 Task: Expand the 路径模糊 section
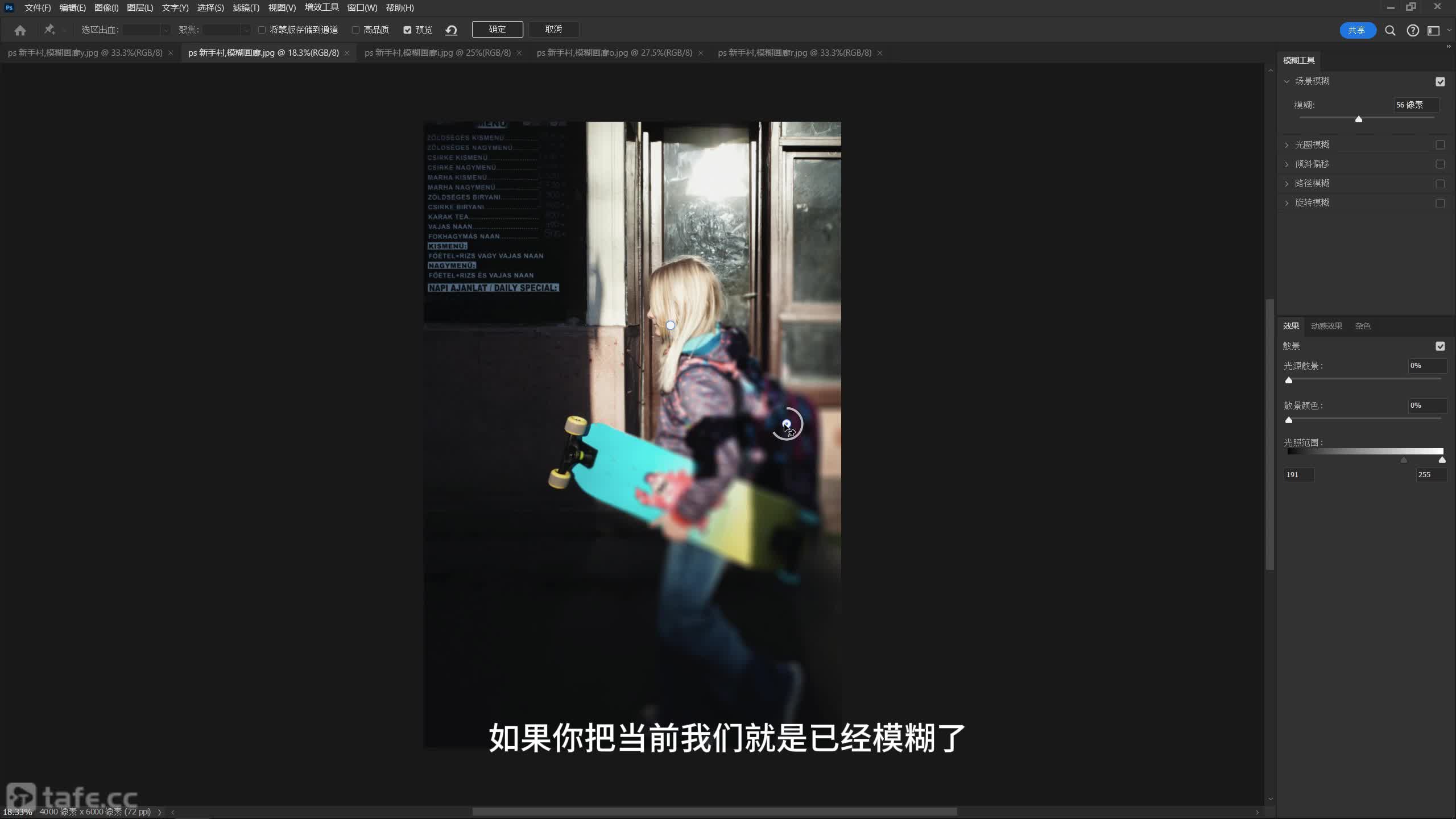(x=1287, y=184)
